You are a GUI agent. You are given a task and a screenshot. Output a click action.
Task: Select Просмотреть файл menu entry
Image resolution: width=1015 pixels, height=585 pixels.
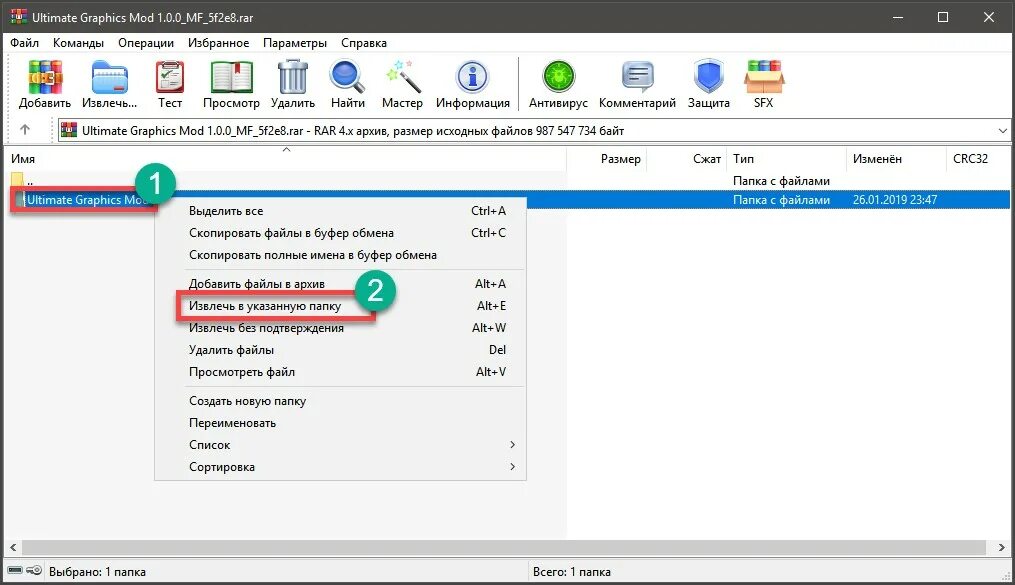pyautogui.click(x=340, y=371)
